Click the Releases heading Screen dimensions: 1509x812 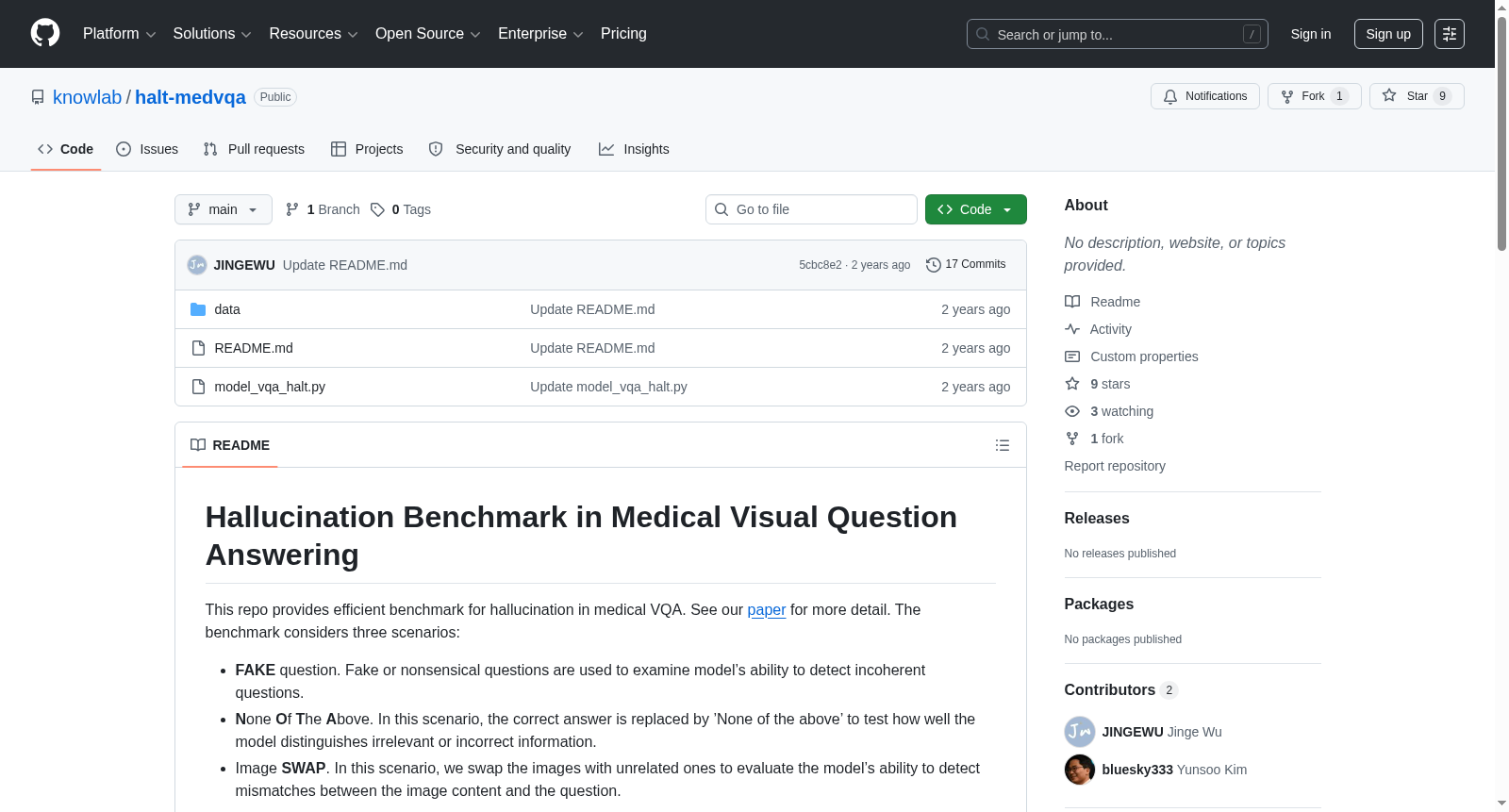[x=1097, y=519]
